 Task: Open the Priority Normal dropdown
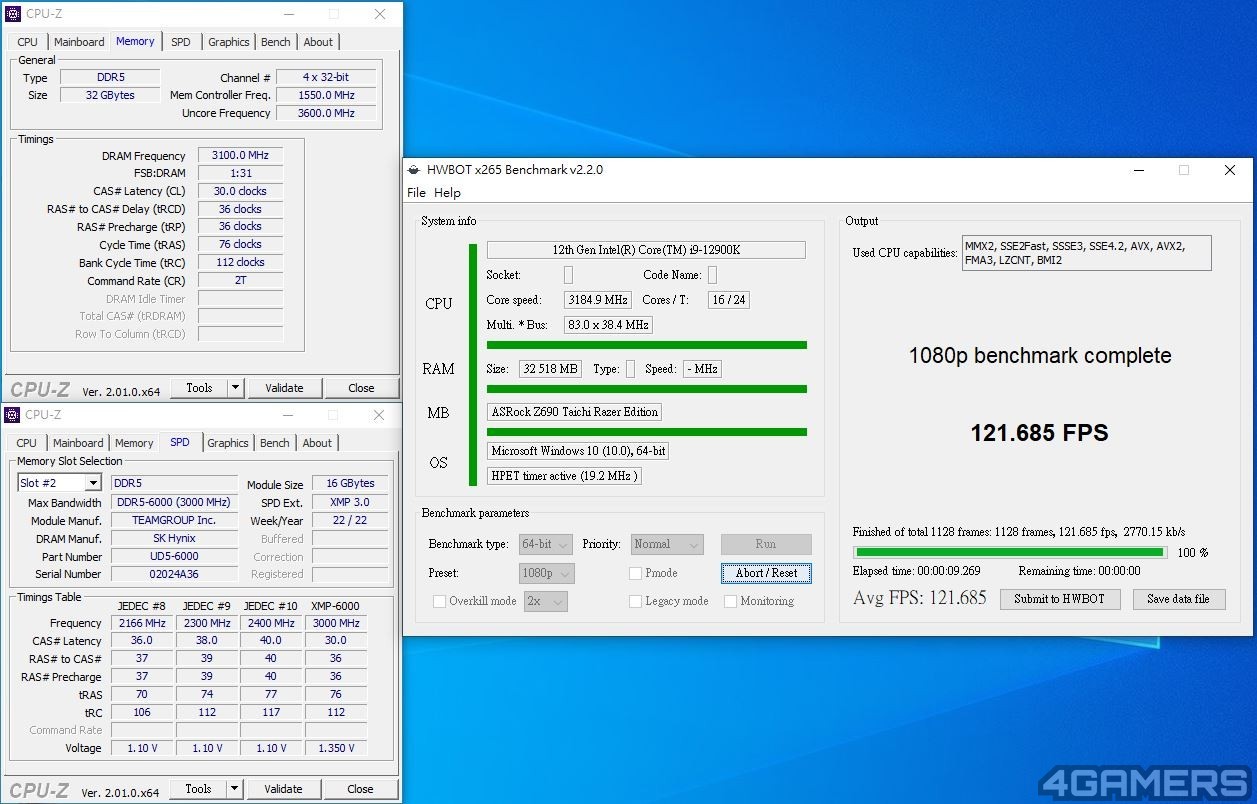(x=667, y=544)
